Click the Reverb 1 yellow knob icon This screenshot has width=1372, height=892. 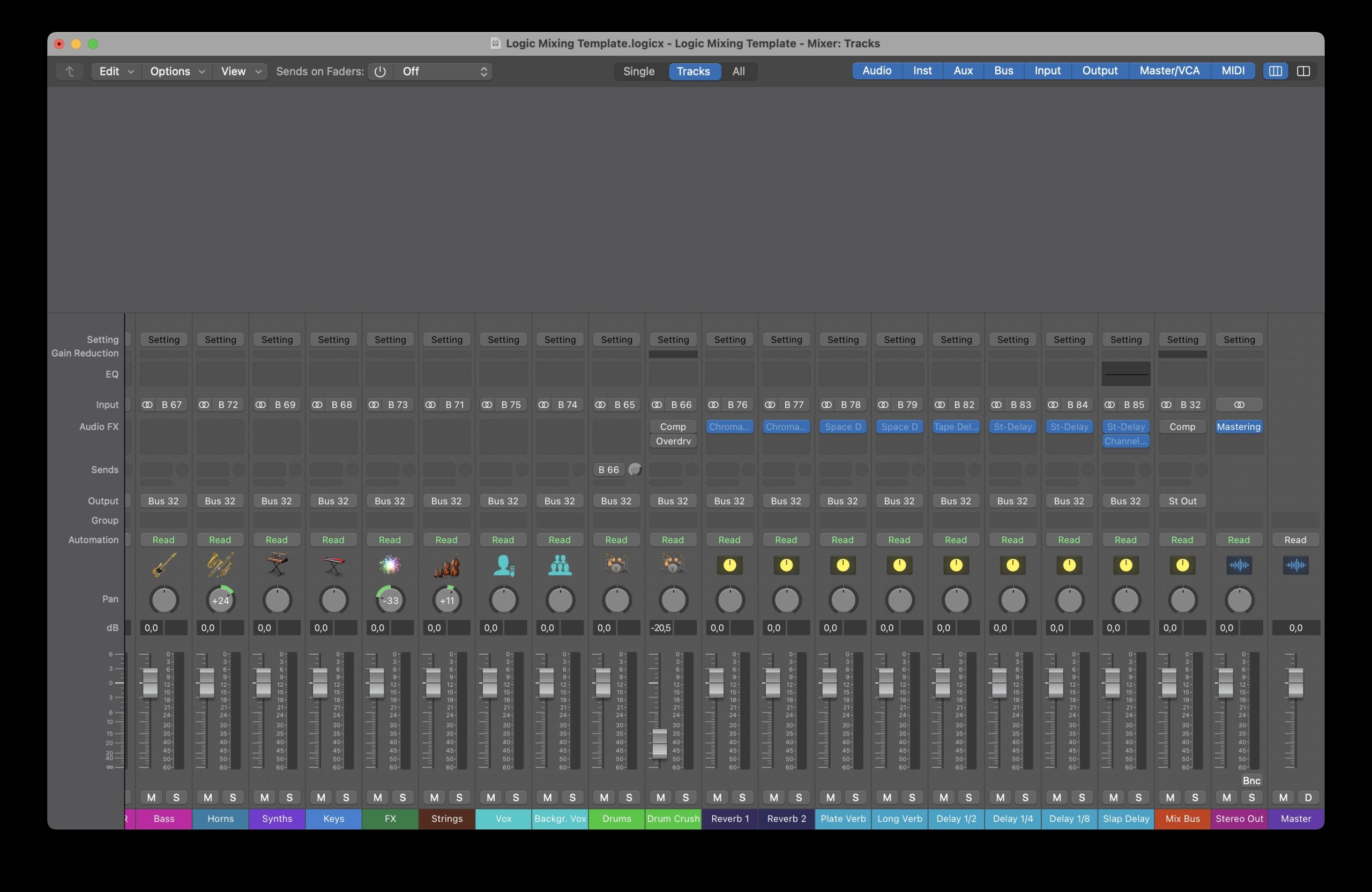tap(729, 565)
